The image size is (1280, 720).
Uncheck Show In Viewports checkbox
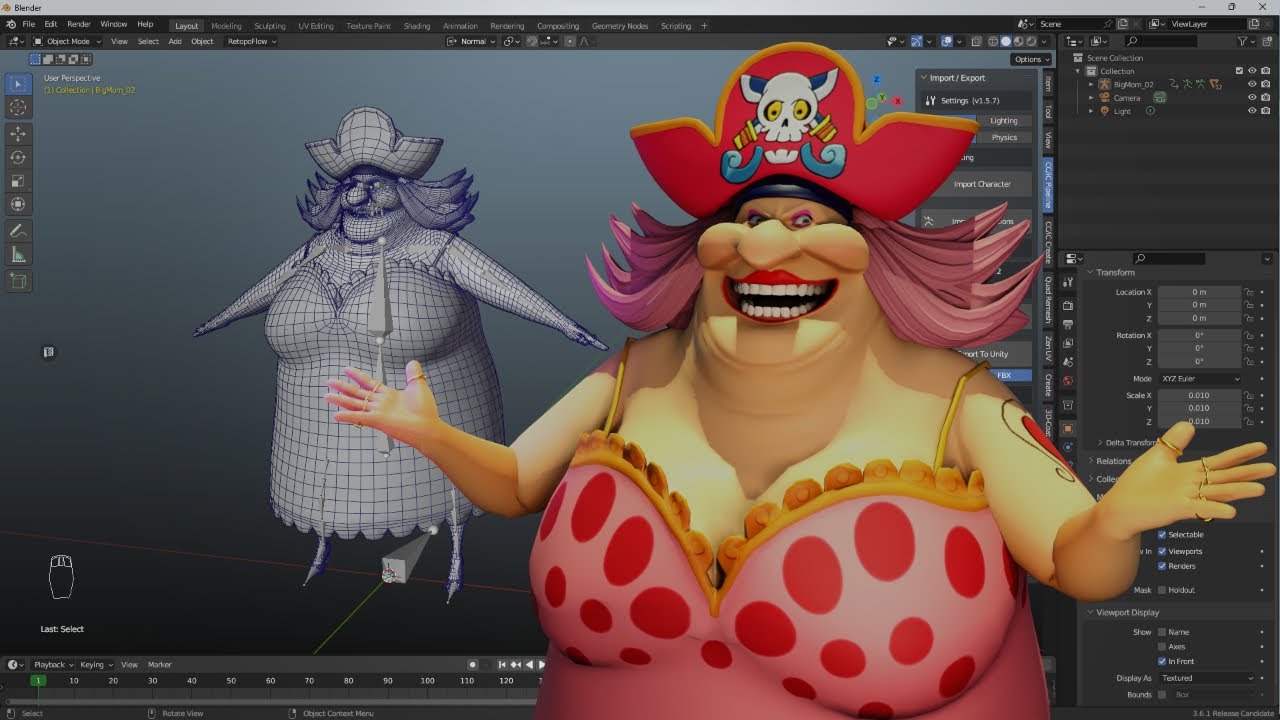(1162, 551)
